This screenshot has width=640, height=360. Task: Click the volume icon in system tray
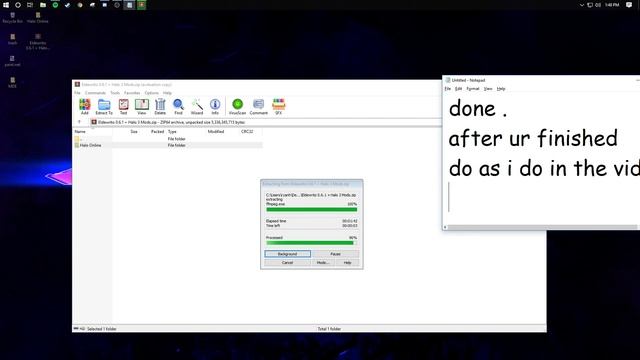point(598,5)
